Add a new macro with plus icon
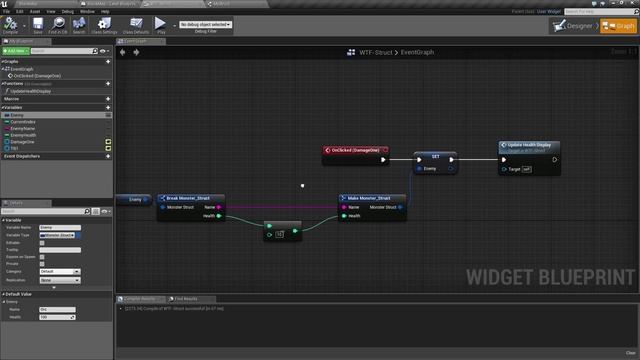 click(108, 99)
